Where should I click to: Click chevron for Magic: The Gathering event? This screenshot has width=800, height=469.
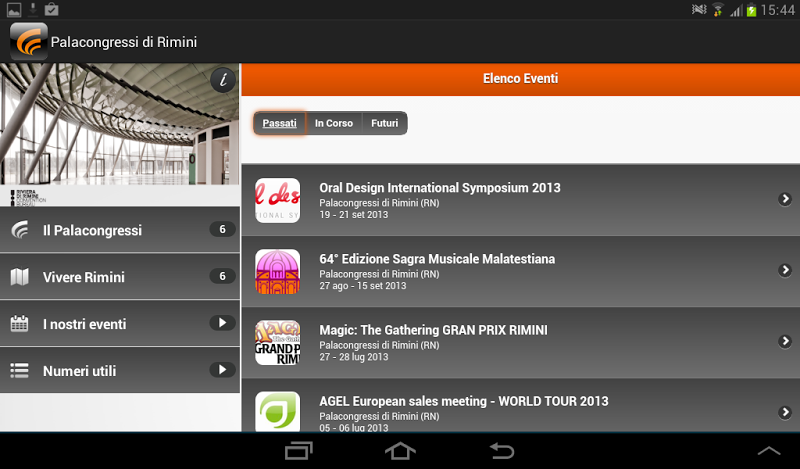click(785, 341)
